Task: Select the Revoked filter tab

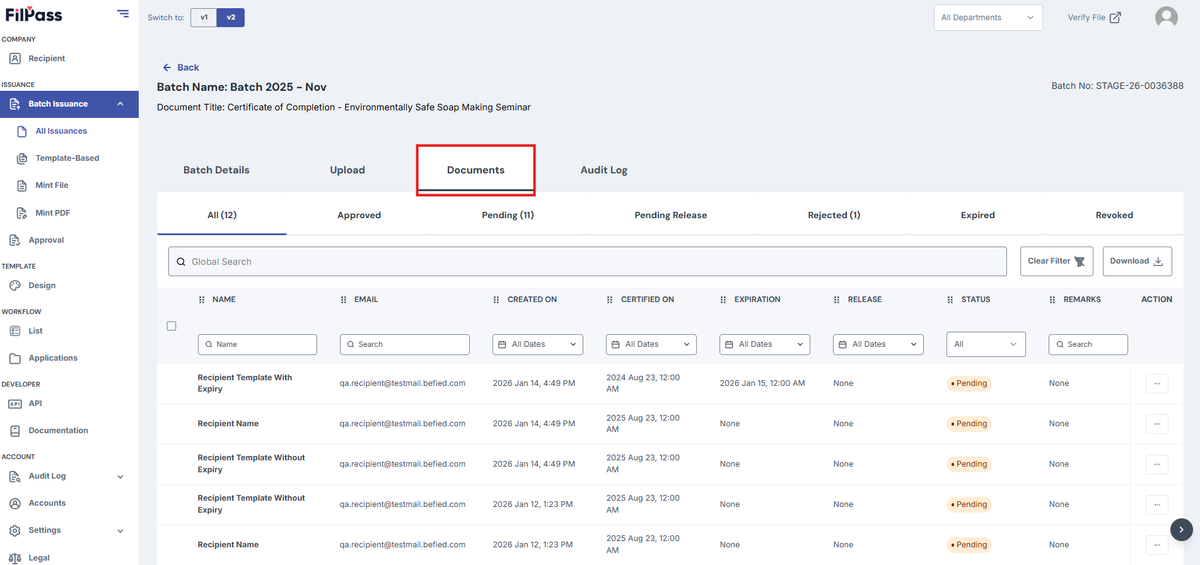Action: point(1113,215)
